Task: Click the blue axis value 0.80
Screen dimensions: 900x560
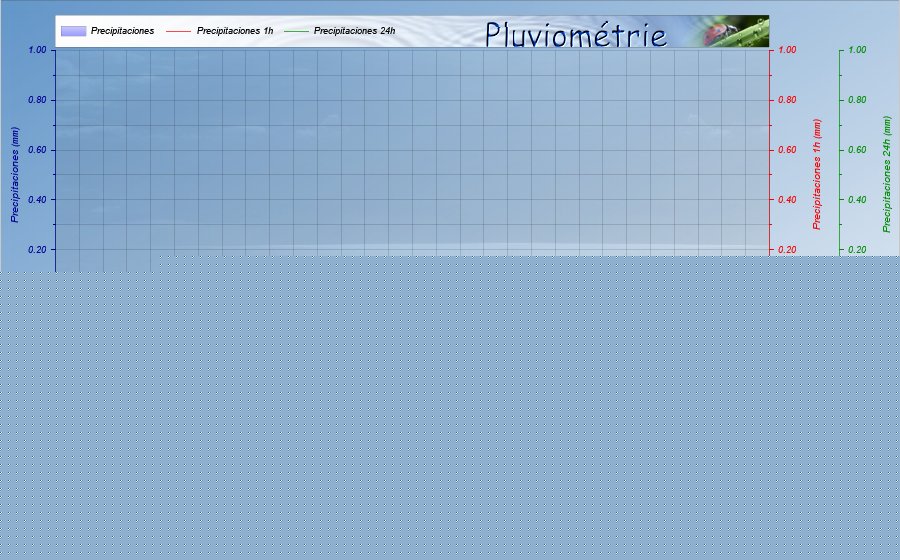Action: (37, 100)
